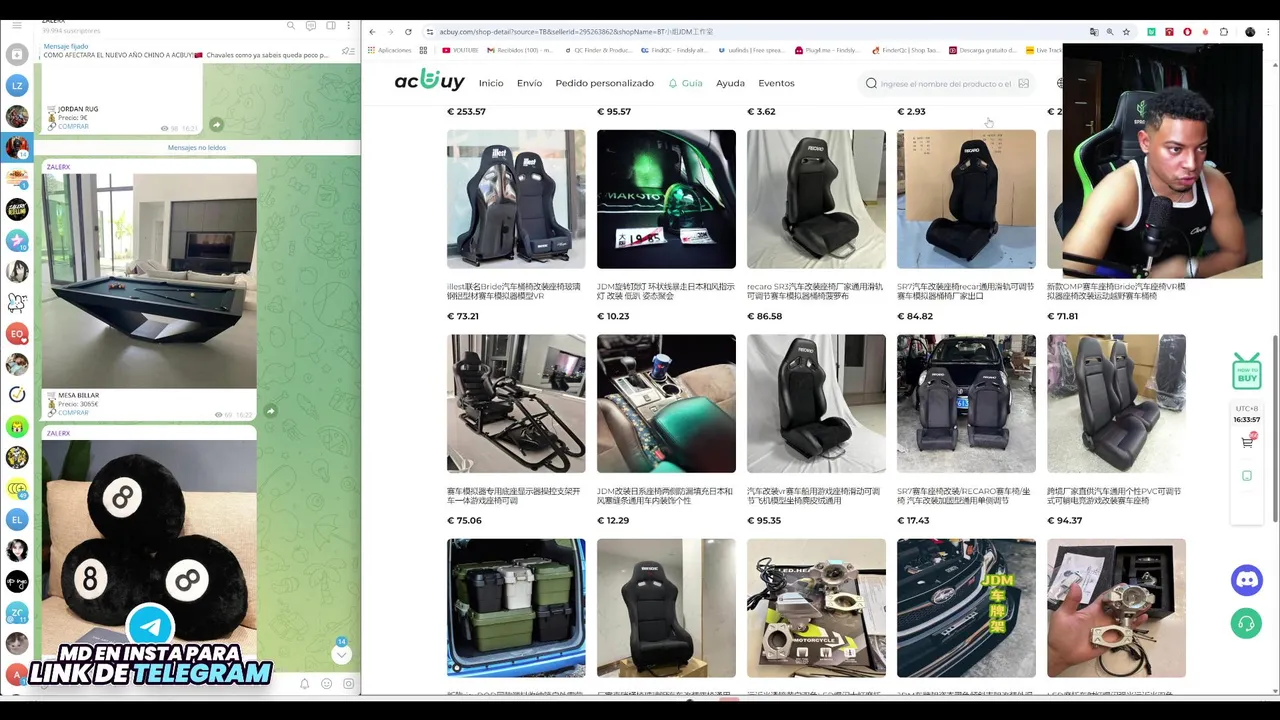Screen dimensions: 1280x720
Task: Open Eventos menu item
Action: click(x=776, y=83)
